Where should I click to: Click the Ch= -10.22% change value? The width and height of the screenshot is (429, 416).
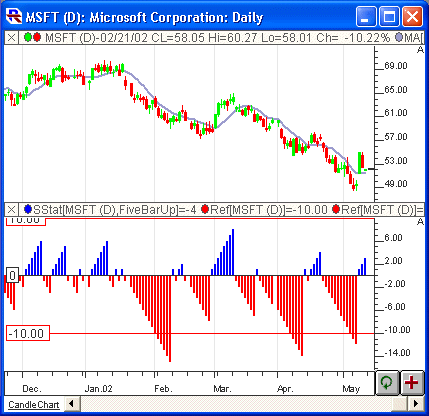pyautogui.click(x=353, y=38)
